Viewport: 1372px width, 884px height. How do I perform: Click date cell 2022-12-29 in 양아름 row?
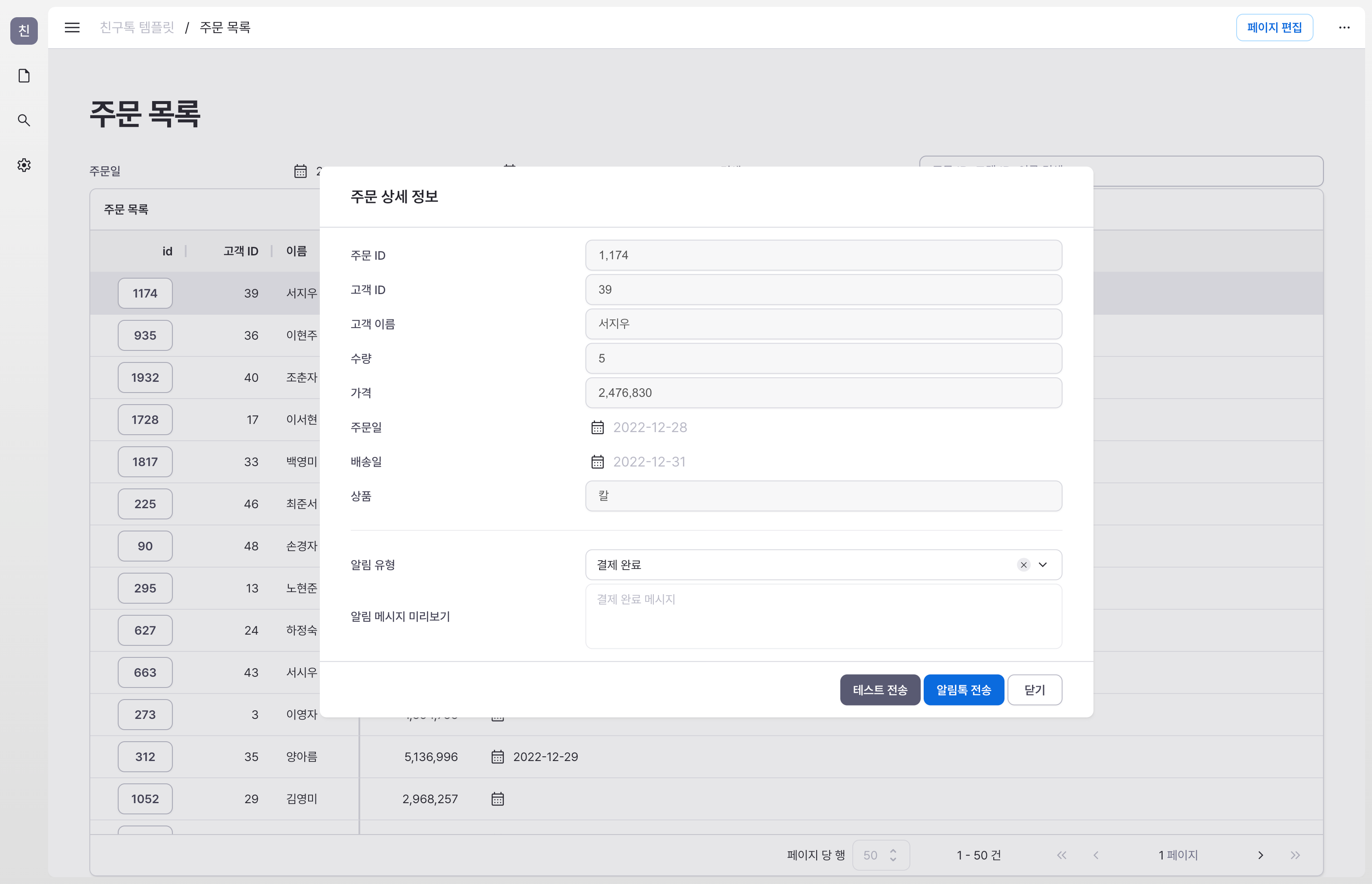(x=545, y=757)
